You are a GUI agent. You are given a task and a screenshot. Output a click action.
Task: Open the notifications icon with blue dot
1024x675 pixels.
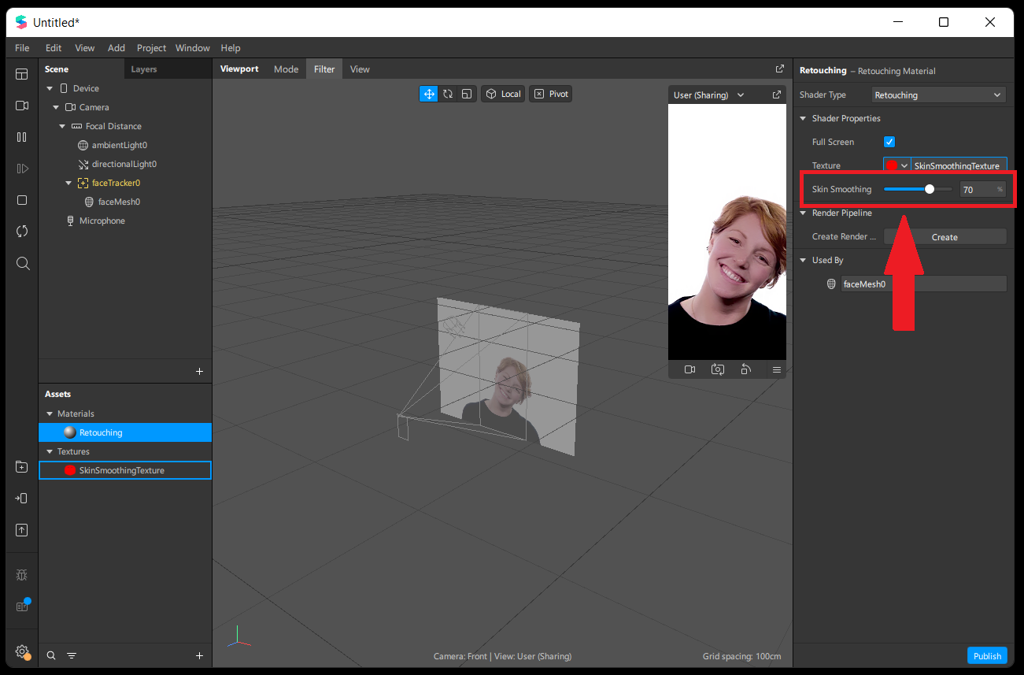click(22, 605)
